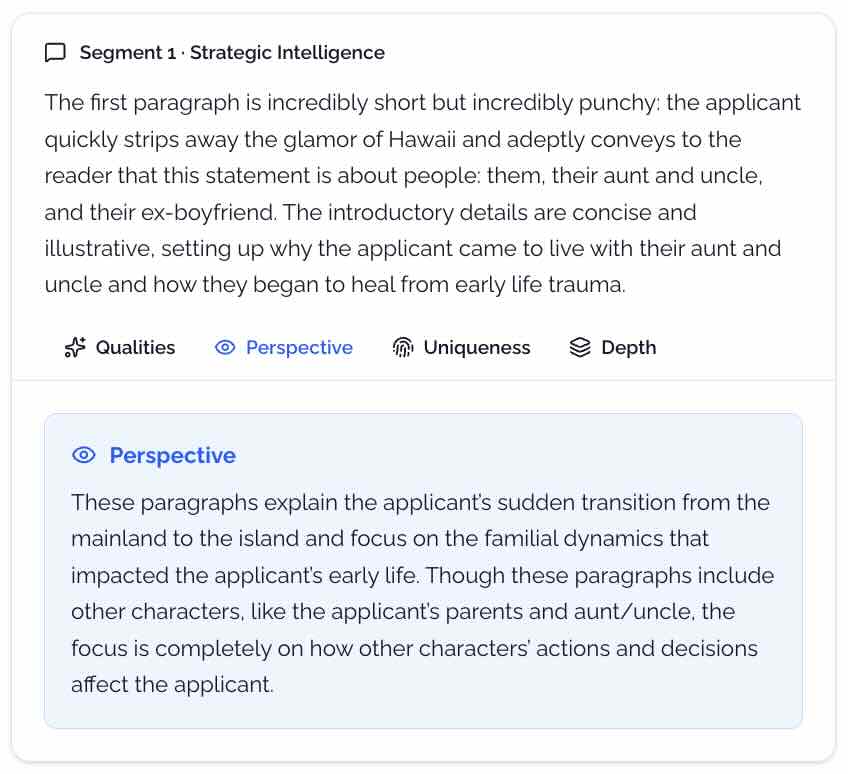848x774 pixels.
Task: Click the fingerprint Uniqueness category icon
Action: (x=403, y=347)
